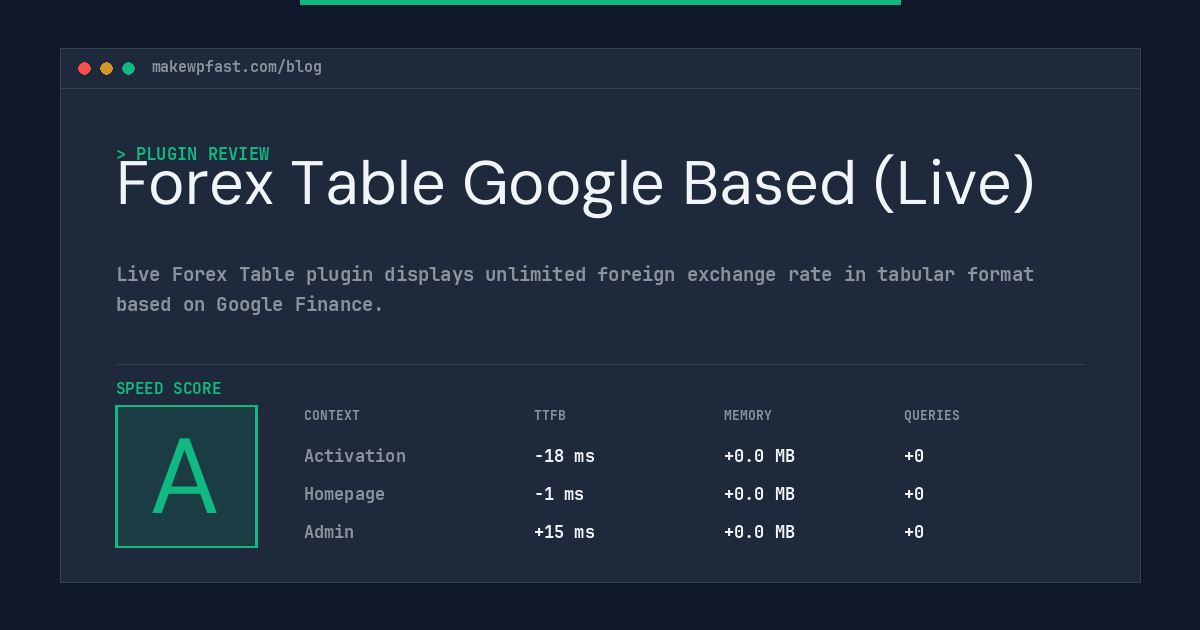Click the CONTEXT column header

(332, 416)
